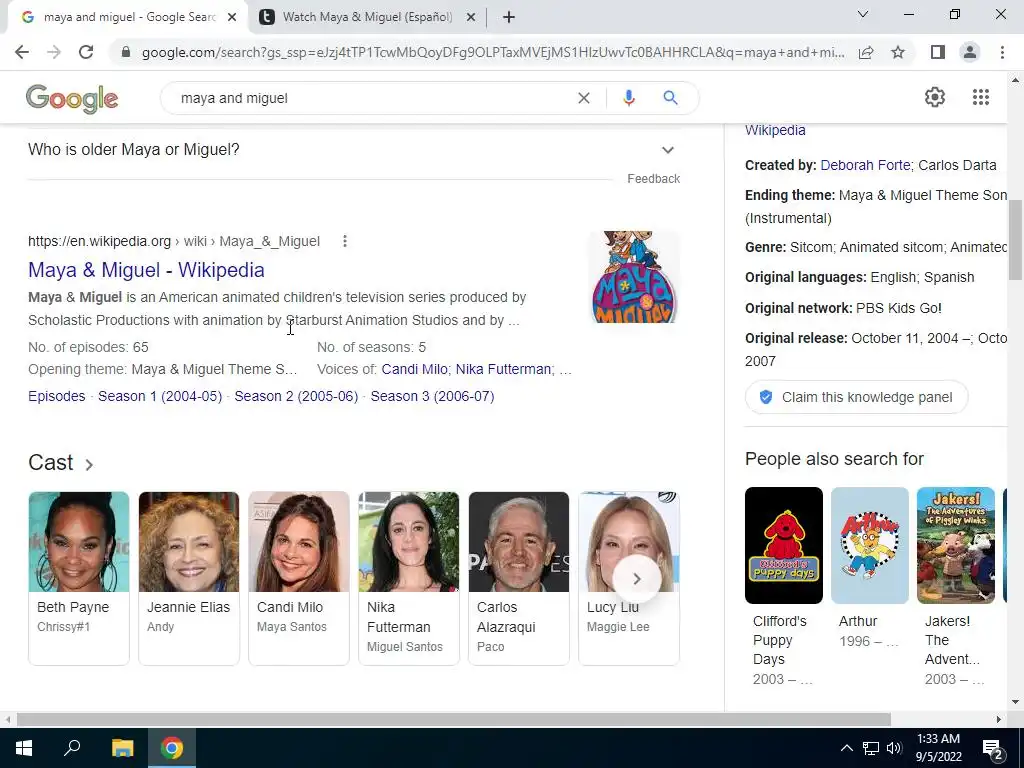Open Season 3 (2006-07) link

pos(432,396)
